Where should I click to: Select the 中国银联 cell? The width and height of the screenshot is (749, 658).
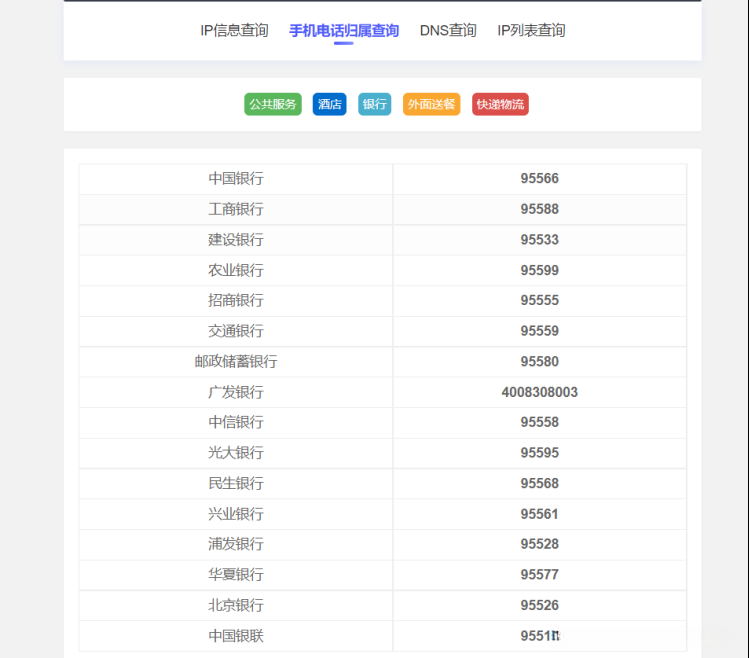point(236,636)
